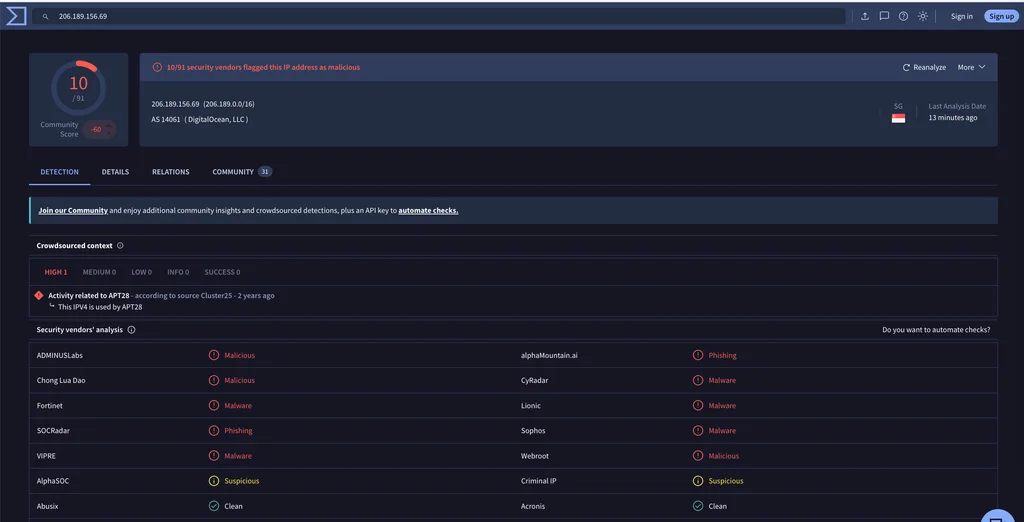Click Fortinet malware warning icon
The height and width of the screenshot is (522, 1024).
(214, 406)
